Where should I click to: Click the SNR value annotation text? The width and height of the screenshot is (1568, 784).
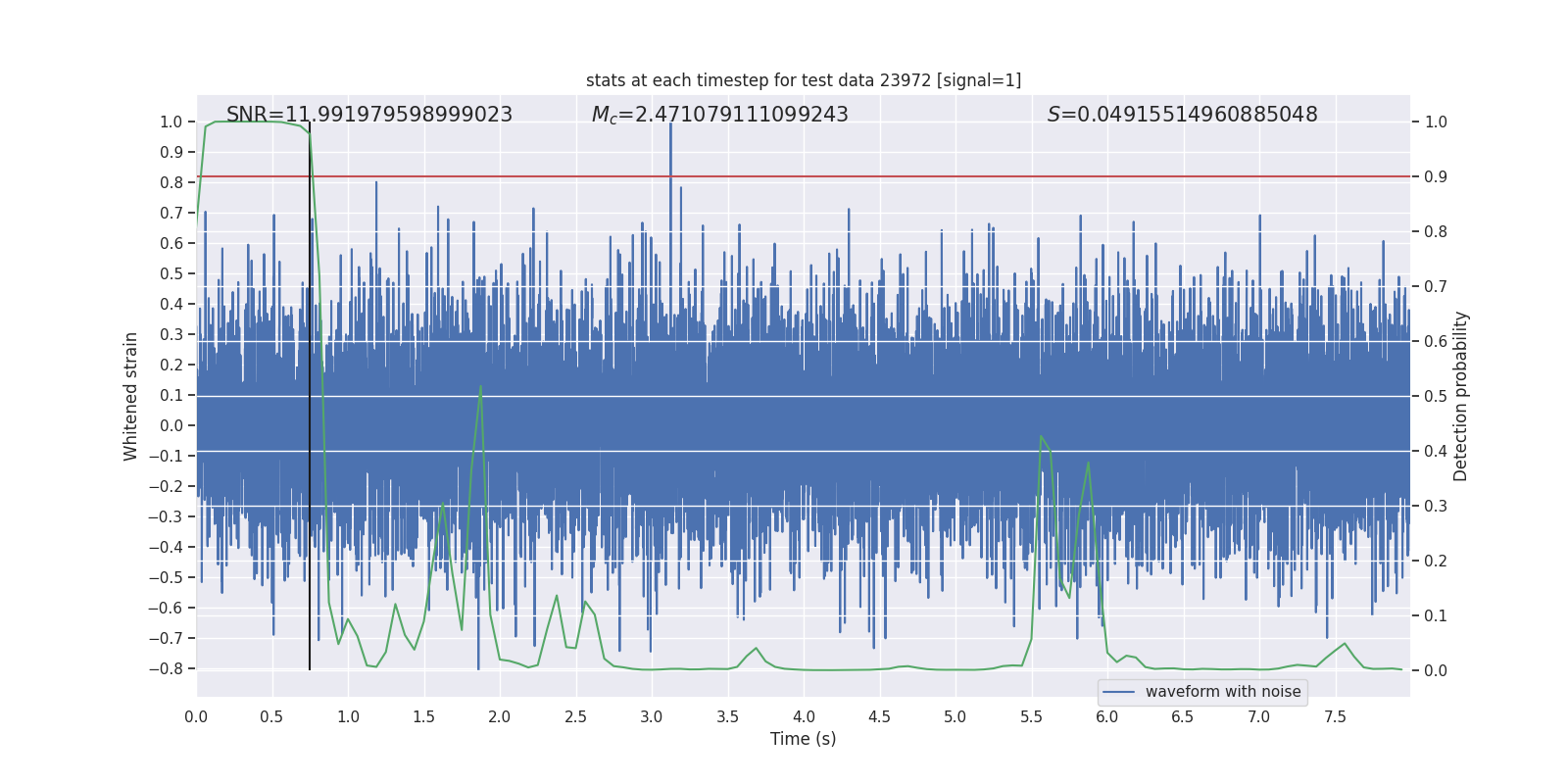click(x=369, y=115)
